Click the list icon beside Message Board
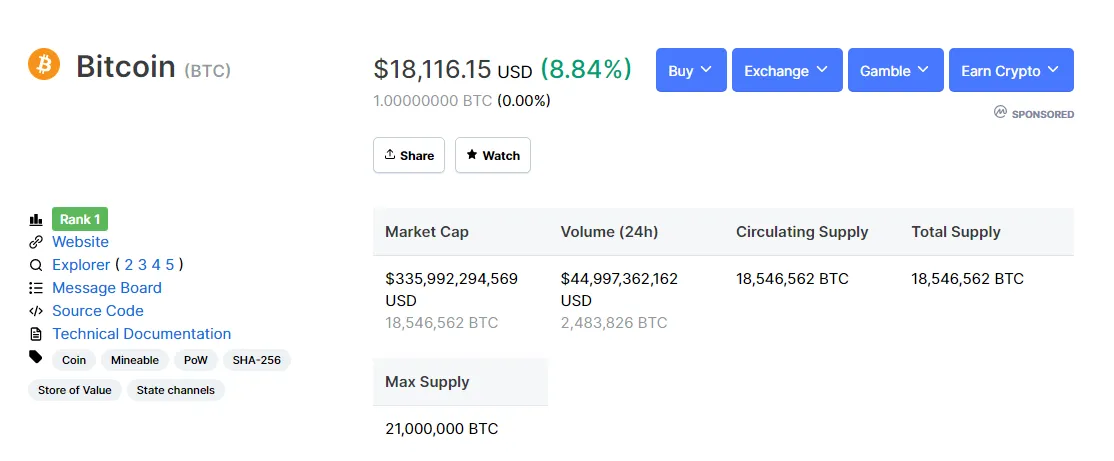 click(x=36, y=288)
